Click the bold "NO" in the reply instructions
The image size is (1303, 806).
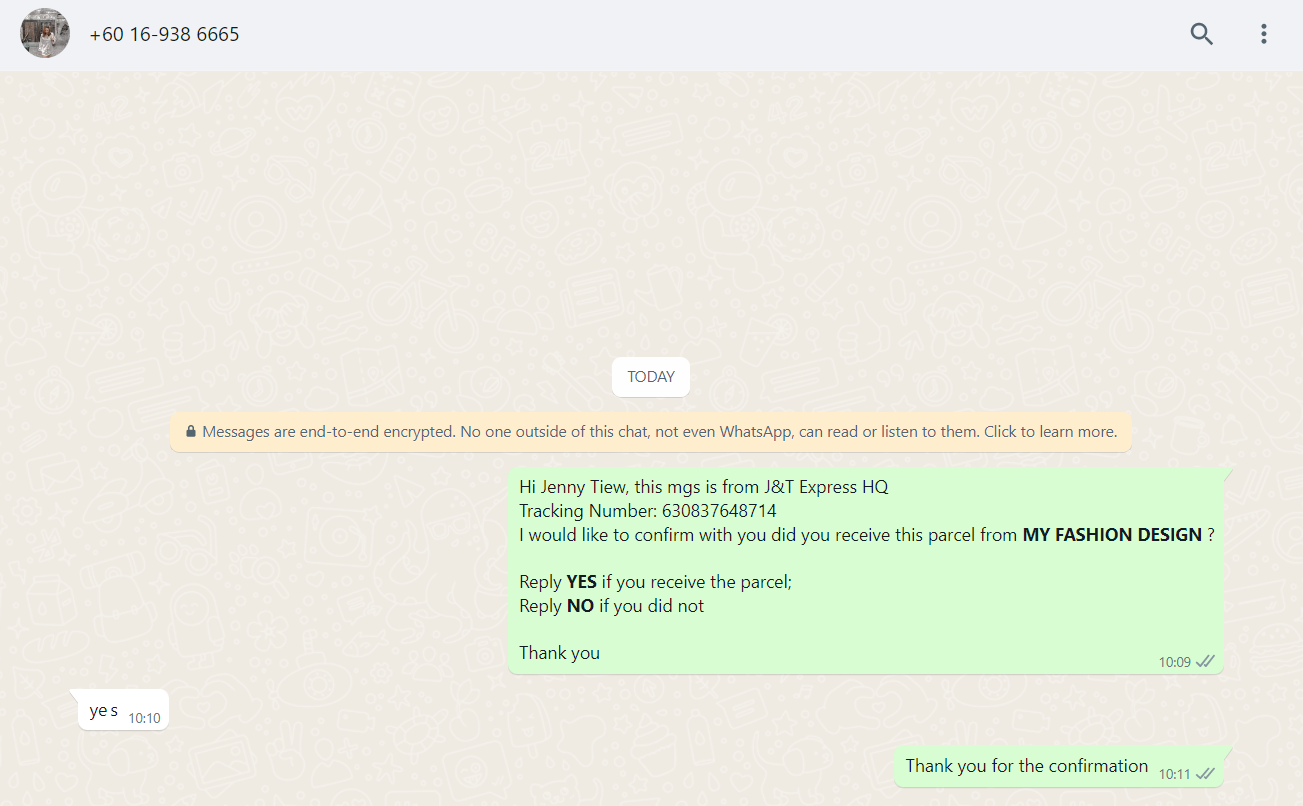pyautogui.click(x=580, y=606)
